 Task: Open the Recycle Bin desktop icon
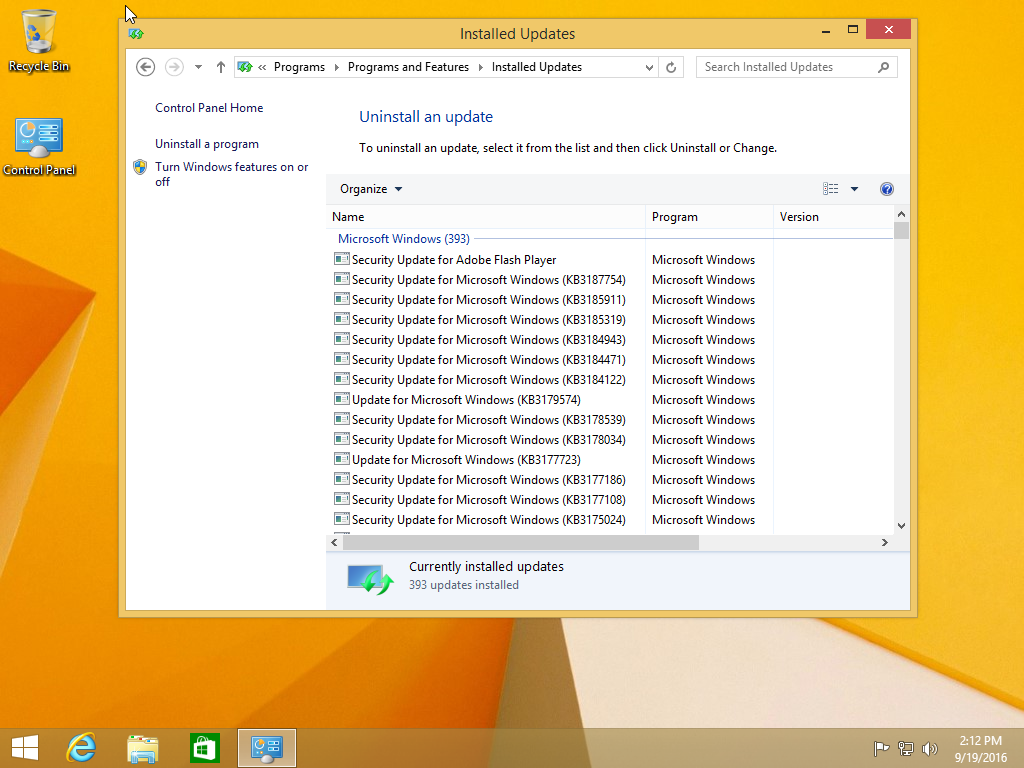click(39, 40)
